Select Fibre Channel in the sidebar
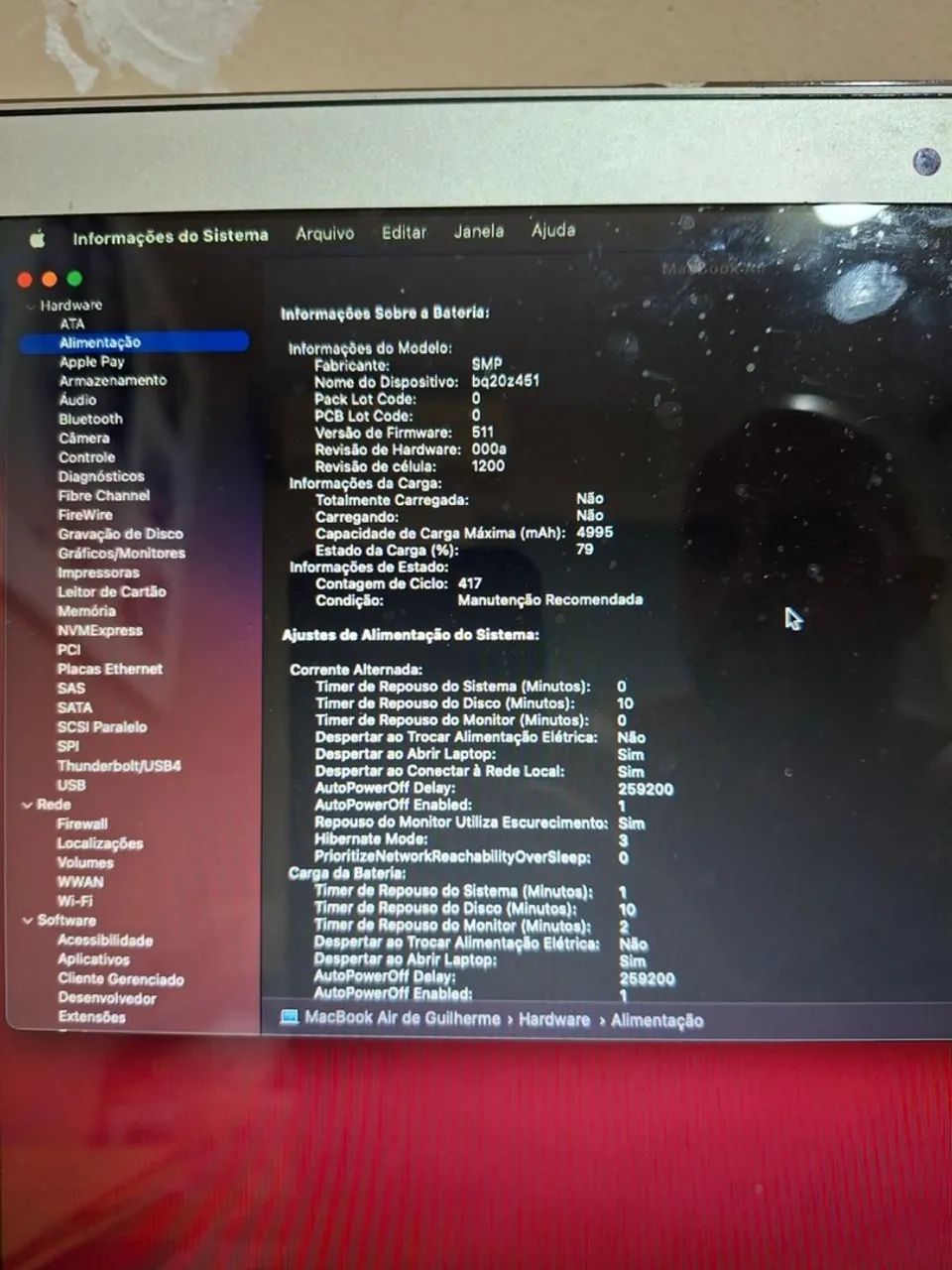The height and width of the screenshot is (1270, 952). 104,496
